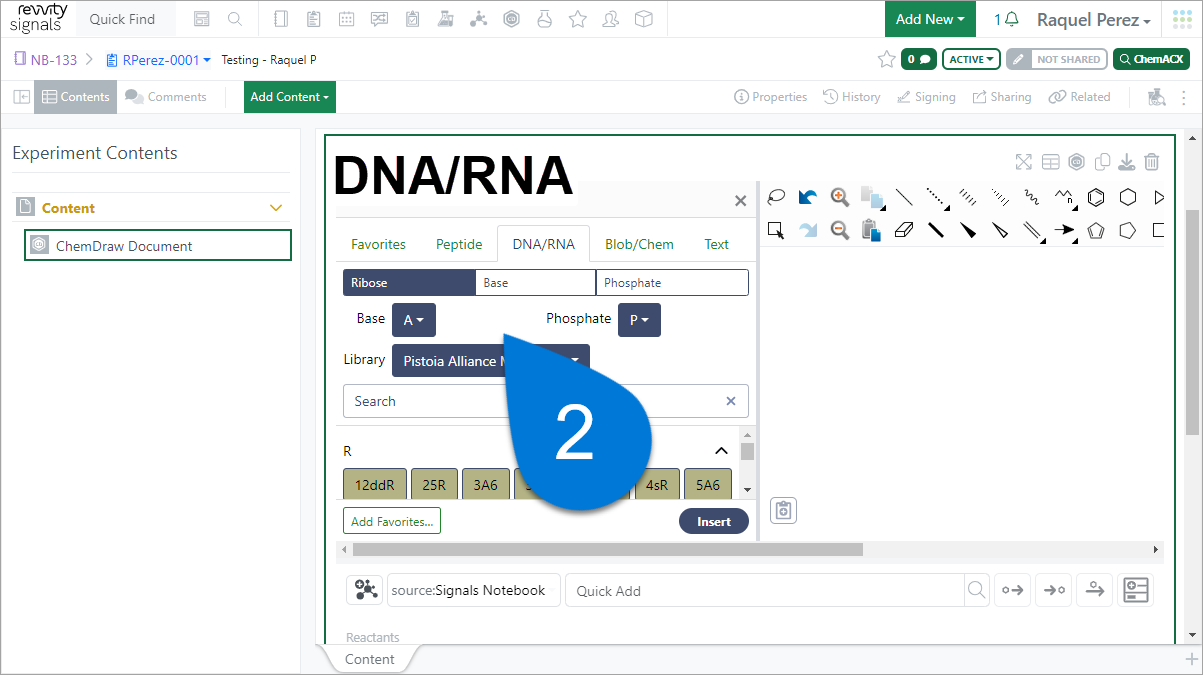Select the double bond tool
Screen dimensions: 1203x675
(x=1032, y=230)
